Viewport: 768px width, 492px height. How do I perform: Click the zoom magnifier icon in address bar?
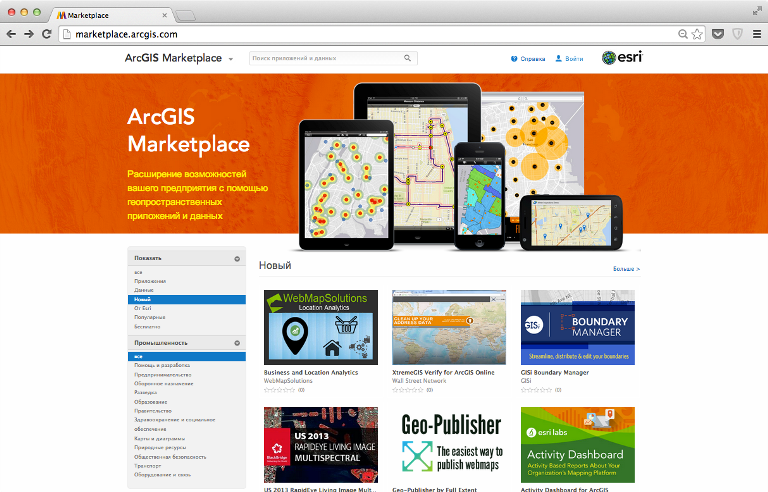tap(682, 34)
